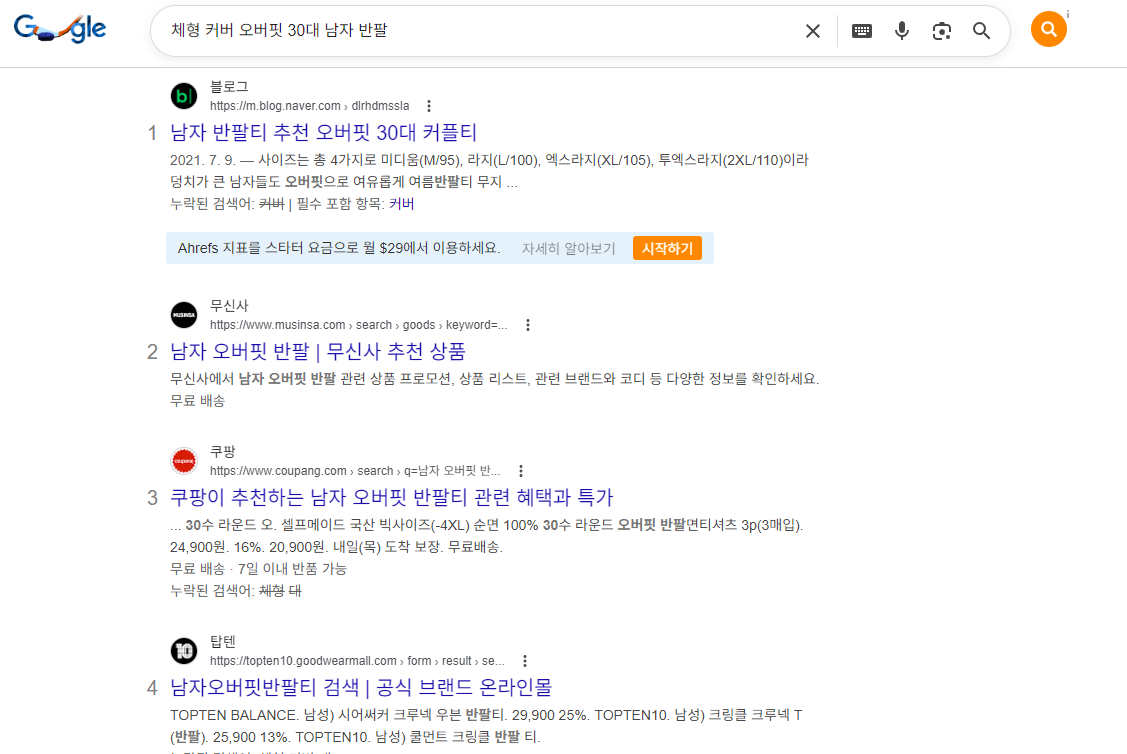Open more options for Naver blog result

(x=429, y=106)
